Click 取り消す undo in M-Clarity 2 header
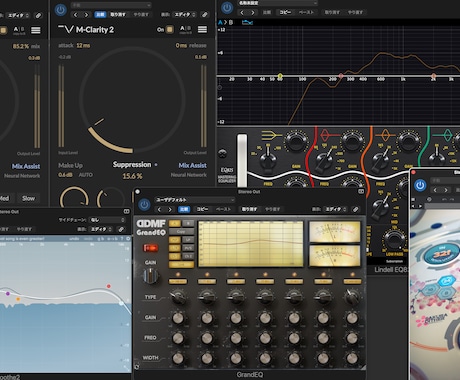The height and width of the screenshot is (380, 460). point(118,15)
